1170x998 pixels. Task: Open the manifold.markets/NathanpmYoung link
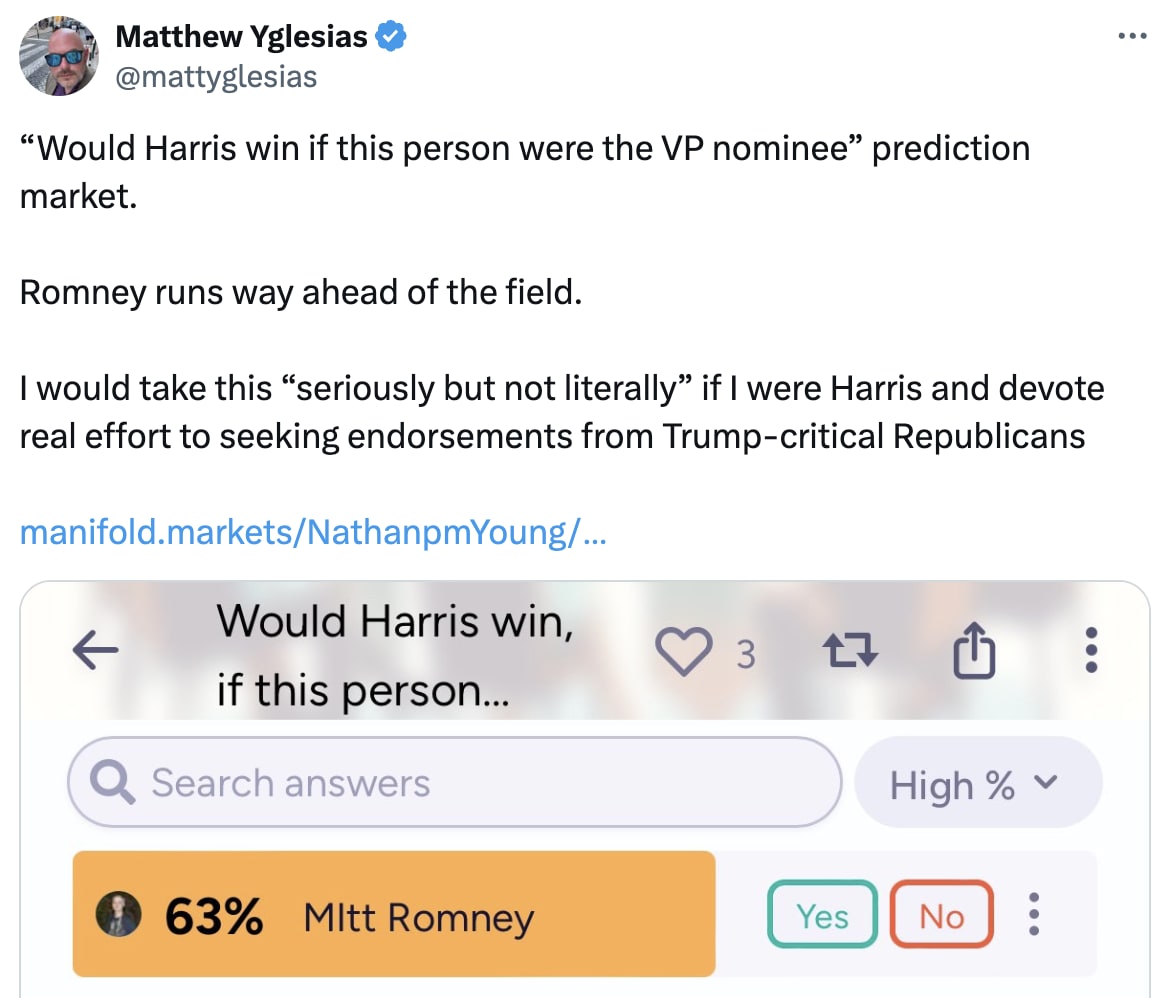[312, 531]
